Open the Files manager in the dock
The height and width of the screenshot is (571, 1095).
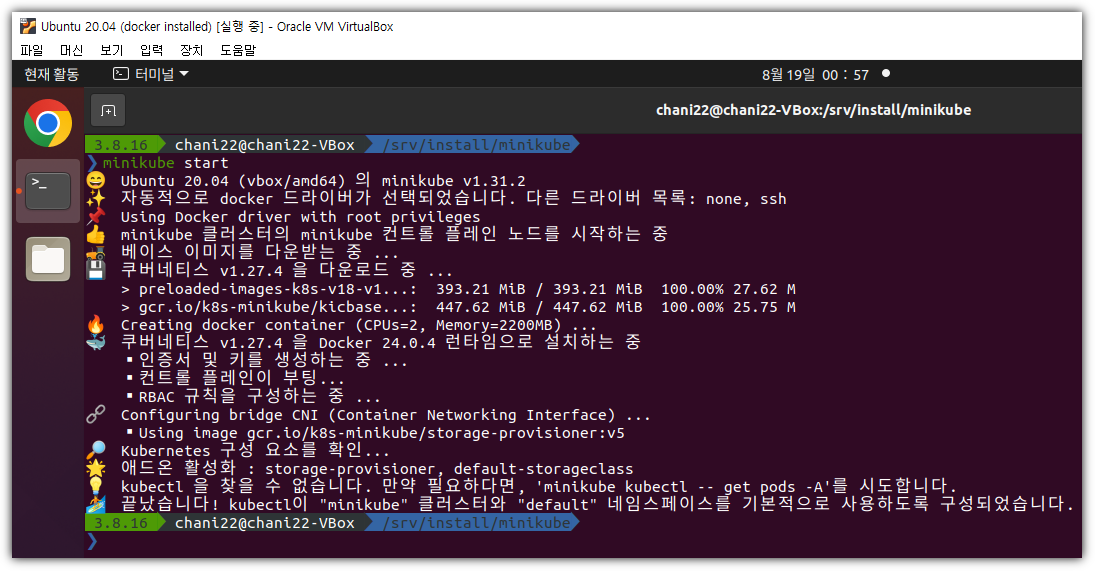(47, 259)
